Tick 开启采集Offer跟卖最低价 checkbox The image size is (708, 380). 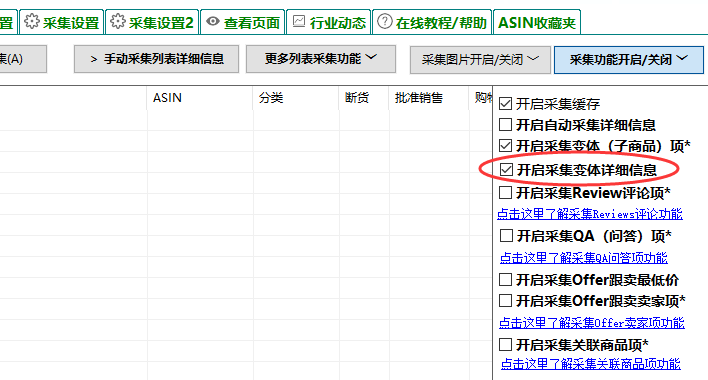click(x=505, y=280)
